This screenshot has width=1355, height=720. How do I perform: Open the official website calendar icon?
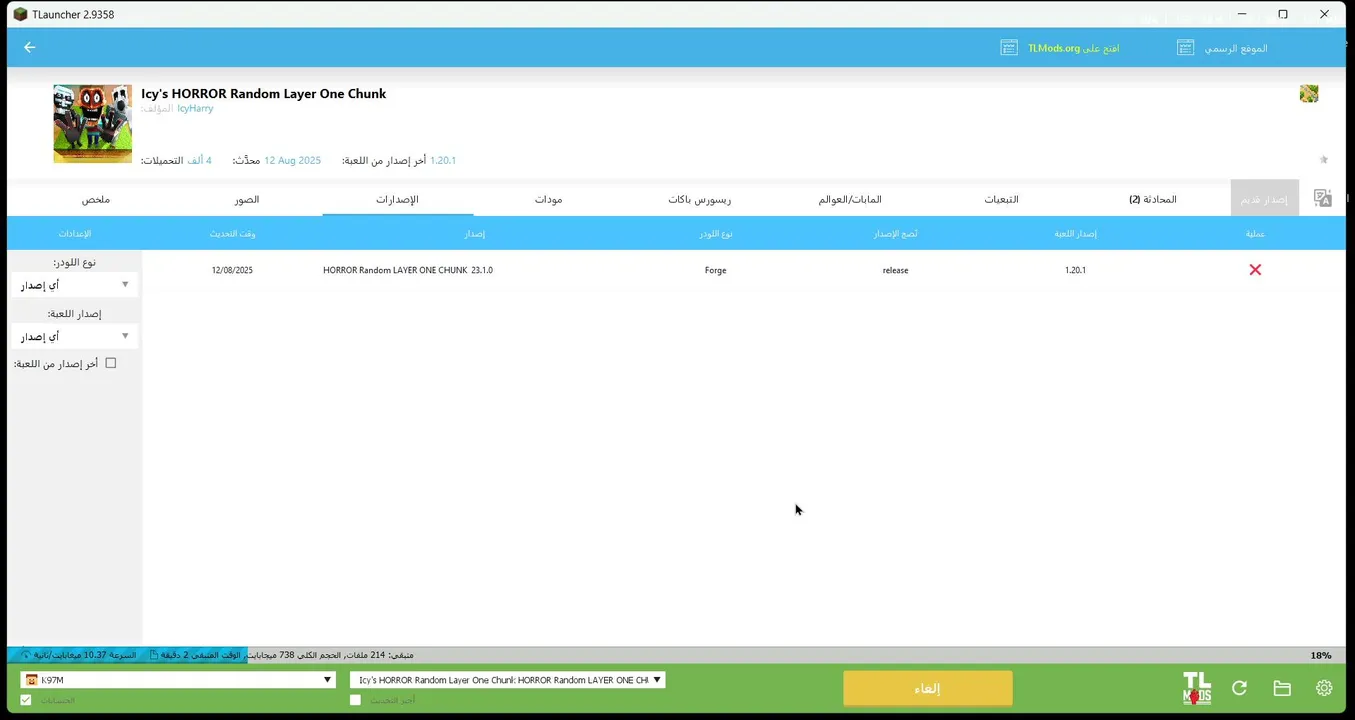1185,47
